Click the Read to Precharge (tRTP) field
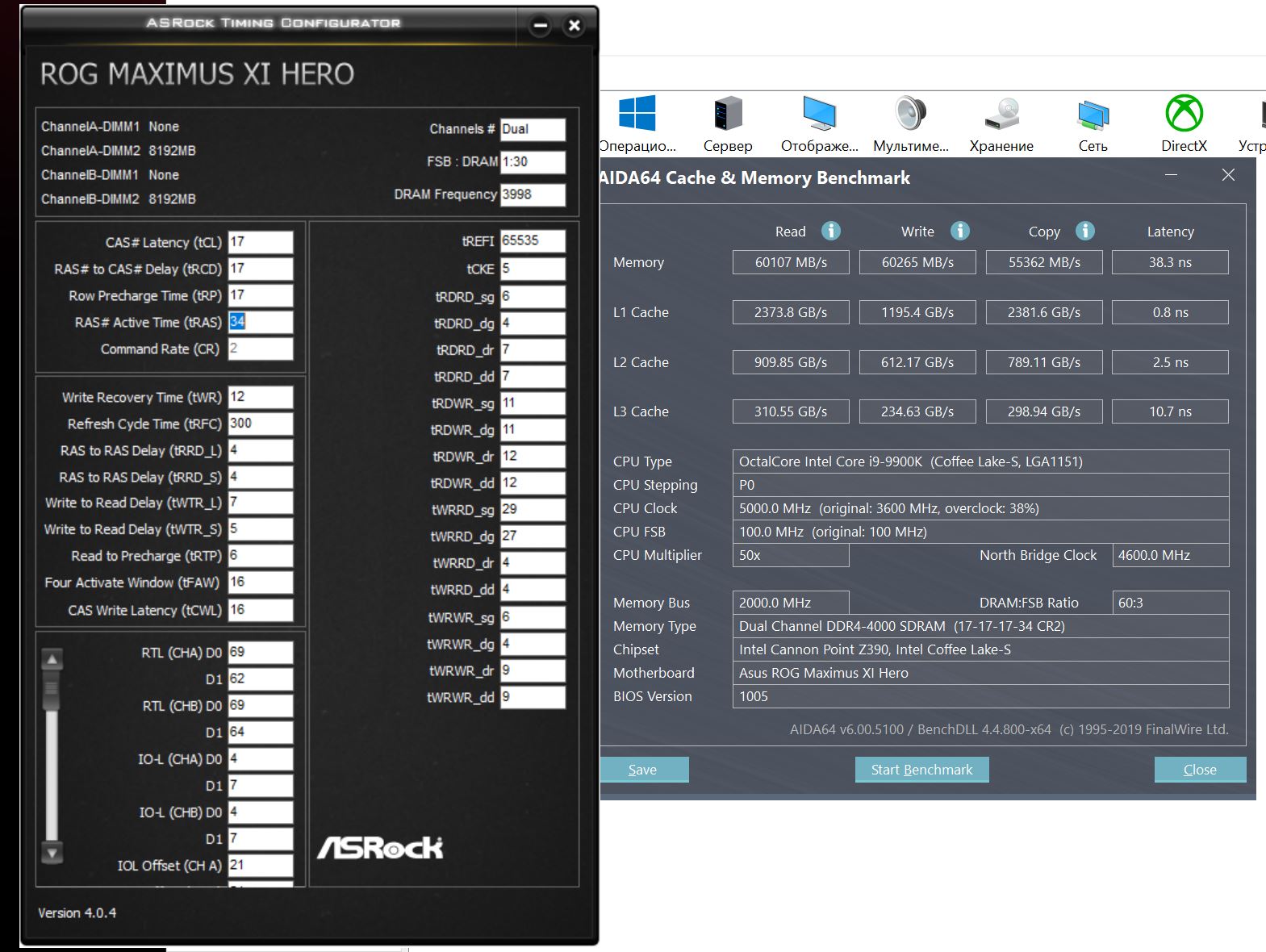Screen dimensions: 1266x952 point(261,556)
